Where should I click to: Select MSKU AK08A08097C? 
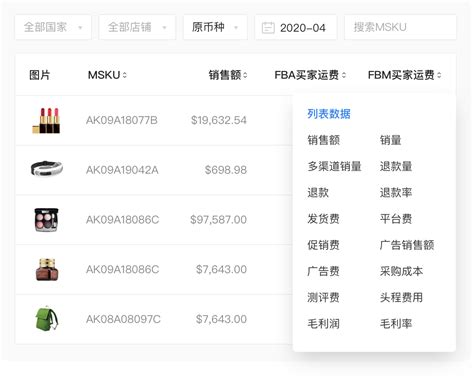click(123, 319)
